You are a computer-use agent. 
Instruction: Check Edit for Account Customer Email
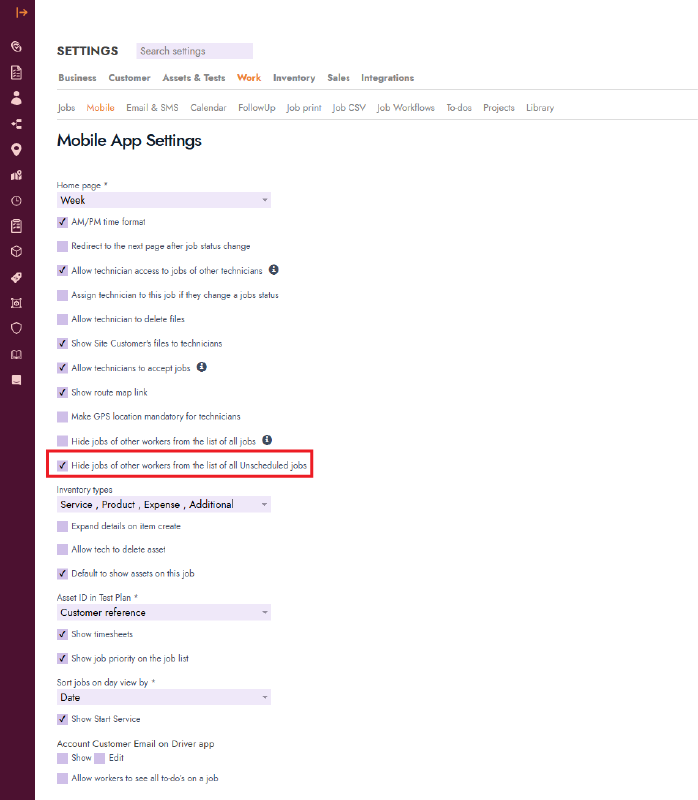[99, 758]
